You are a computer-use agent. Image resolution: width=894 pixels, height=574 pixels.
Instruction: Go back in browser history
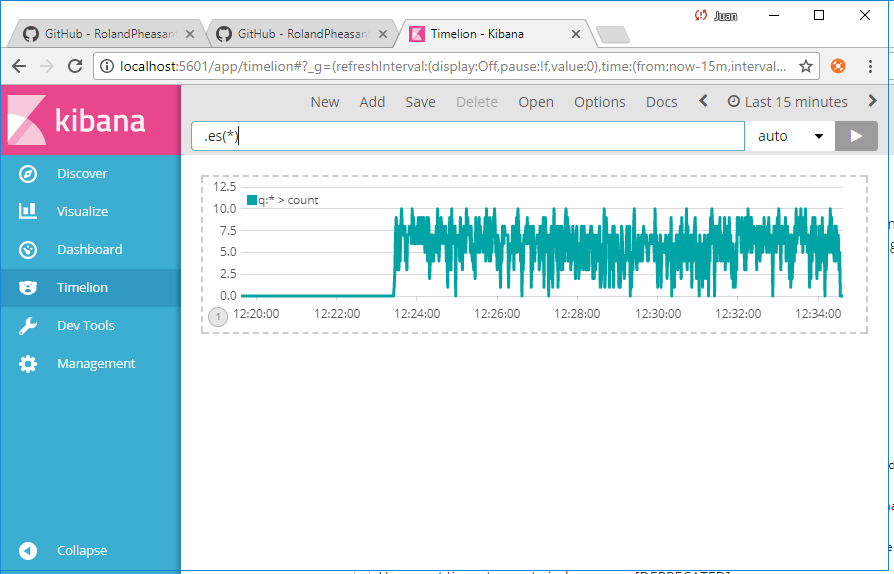coord(19,67)
